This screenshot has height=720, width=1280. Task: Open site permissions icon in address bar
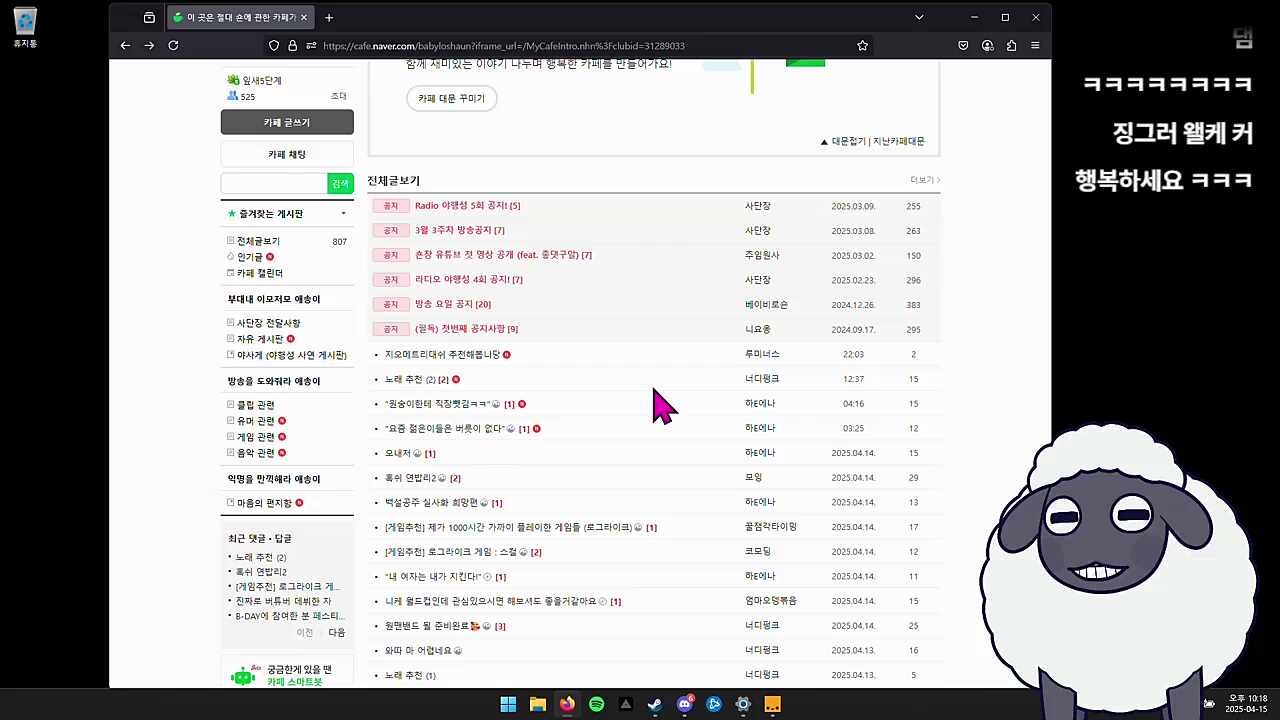[x=311, y=45]
